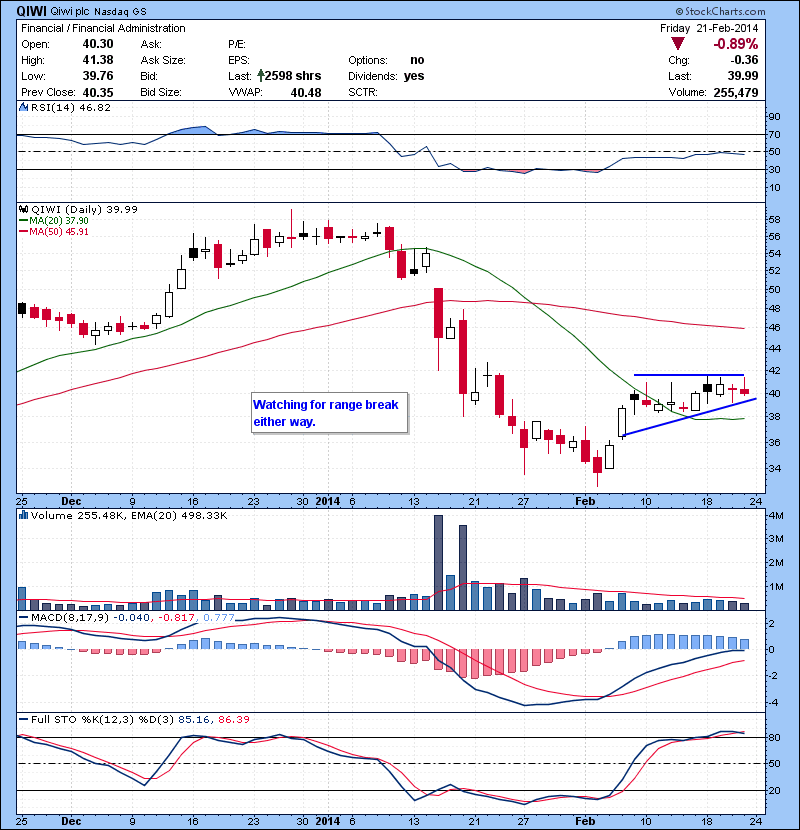Viewport: 800px width, 830px height.
Task: Click the Dividends: yes entry
Action: click(x=386, y=76)
